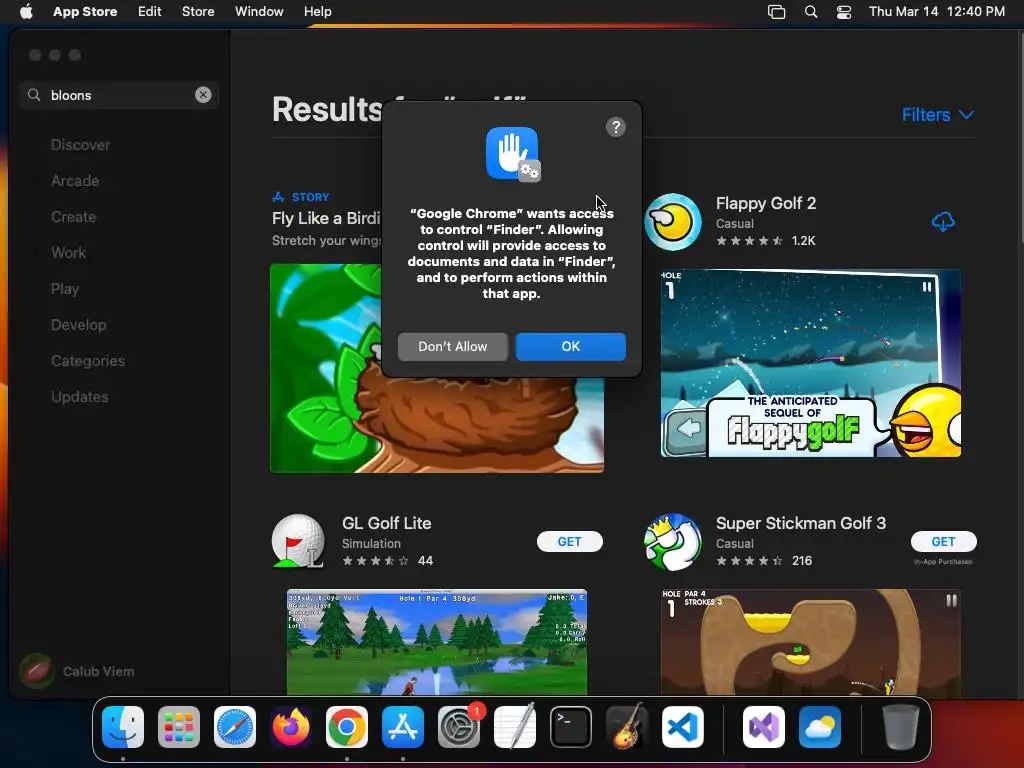Click Don't Allow in the permission dialog
1024x768 pixels.
453,347
